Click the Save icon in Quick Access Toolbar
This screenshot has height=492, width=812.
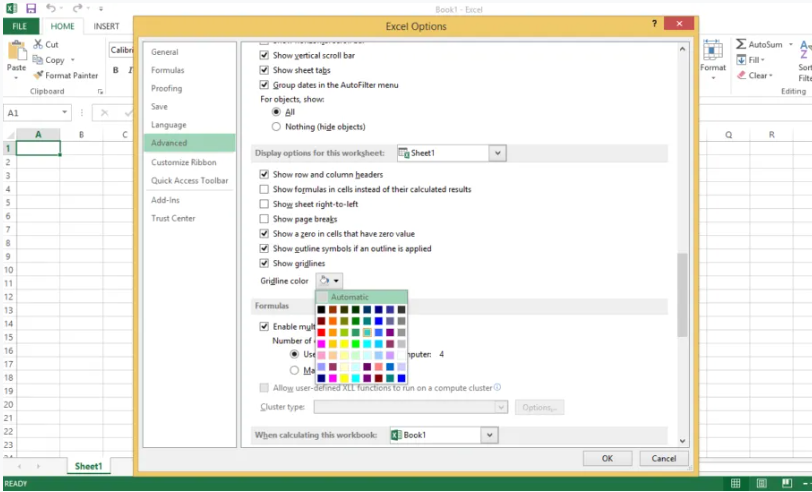click(x=30, y=8)
